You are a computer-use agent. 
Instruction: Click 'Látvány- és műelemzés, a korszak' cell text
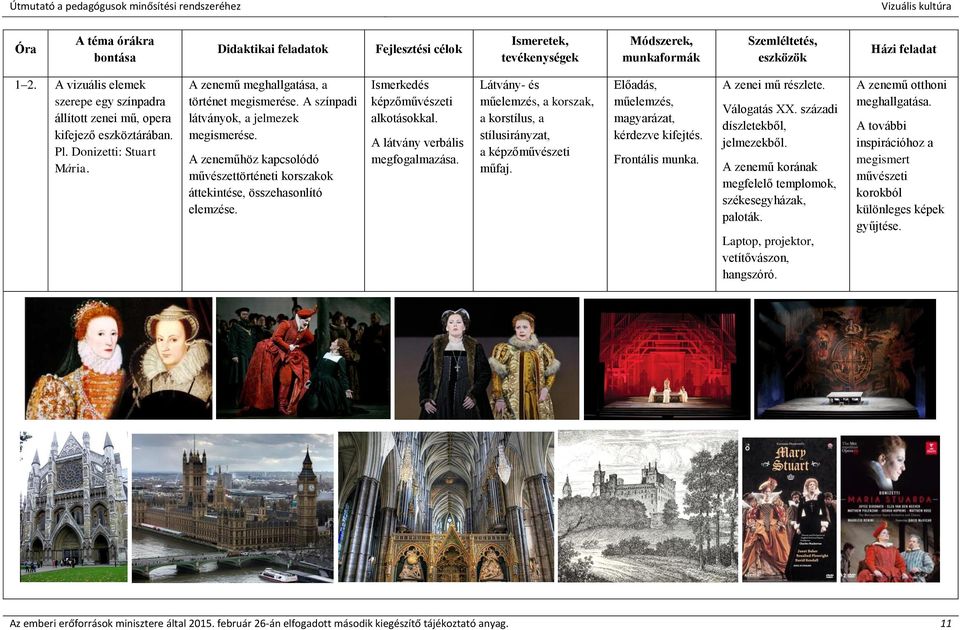pyautogui.click(x=536, y=126)
